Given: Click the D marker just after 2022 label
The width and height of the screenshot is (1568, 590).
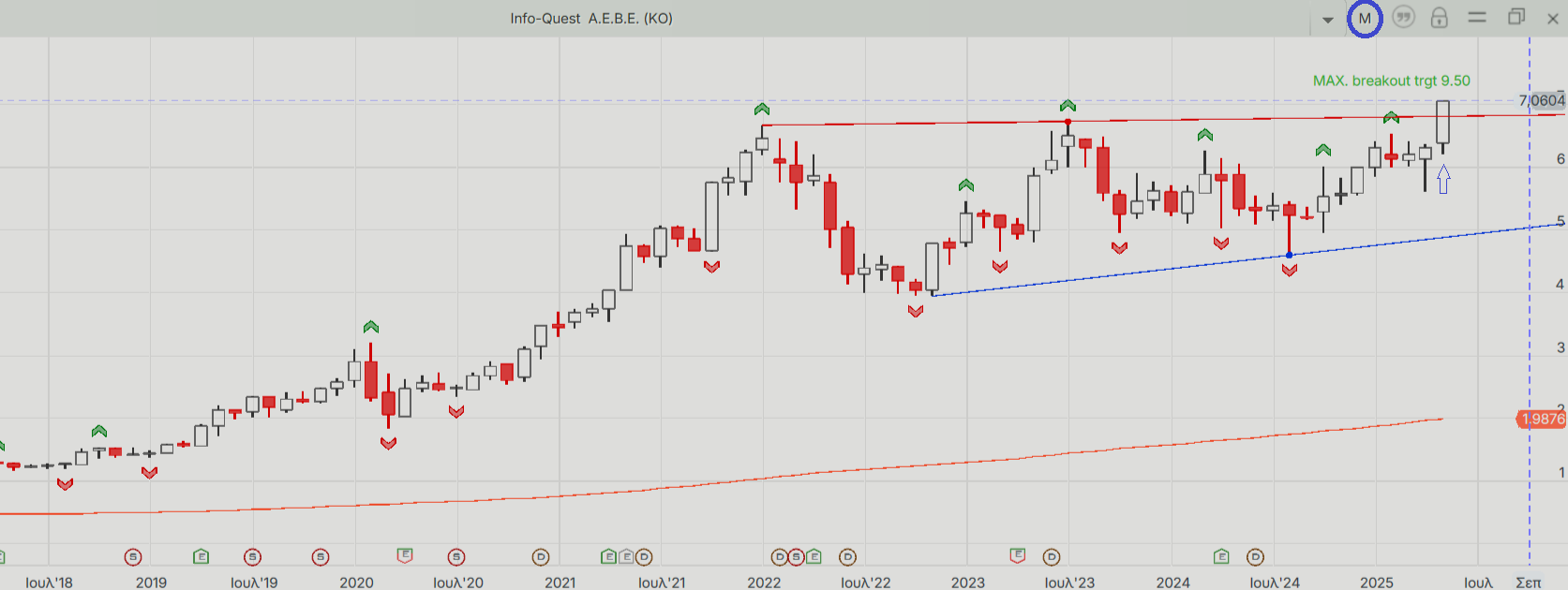Looking at the screenshot, I should (780, 557).
